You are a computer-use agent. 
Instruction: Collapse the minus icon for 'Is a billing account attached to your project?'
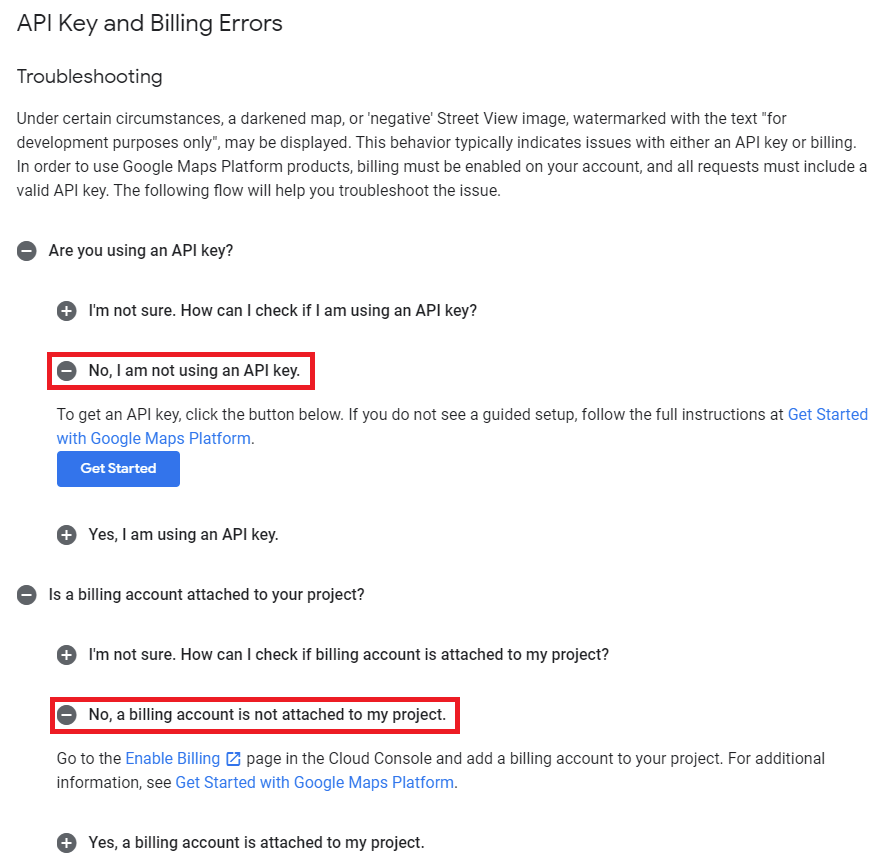click(x=26, y=595)
